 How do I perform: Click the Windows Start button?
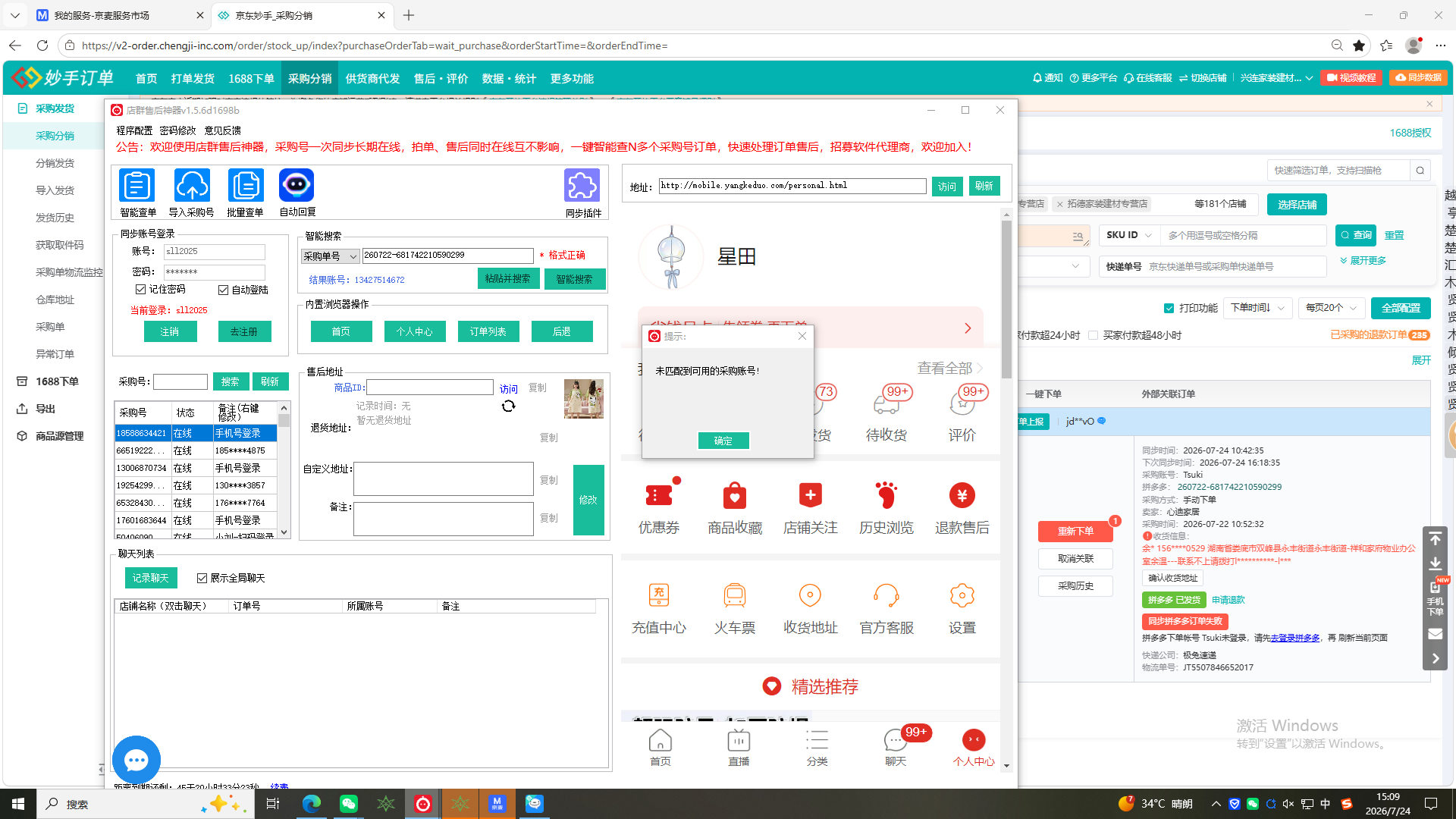tap(18, 804)
